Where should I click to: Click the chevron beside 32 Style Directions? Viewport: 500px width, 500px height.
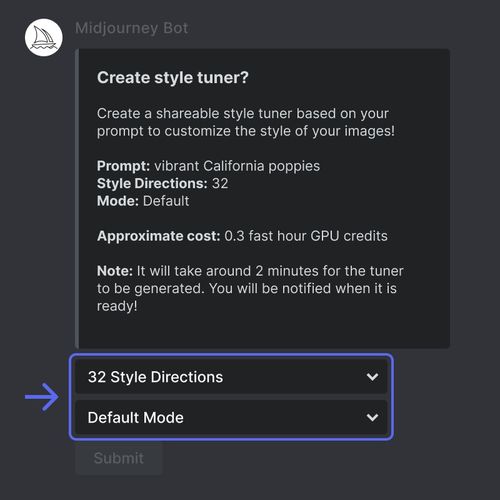(x=372, y=377)
